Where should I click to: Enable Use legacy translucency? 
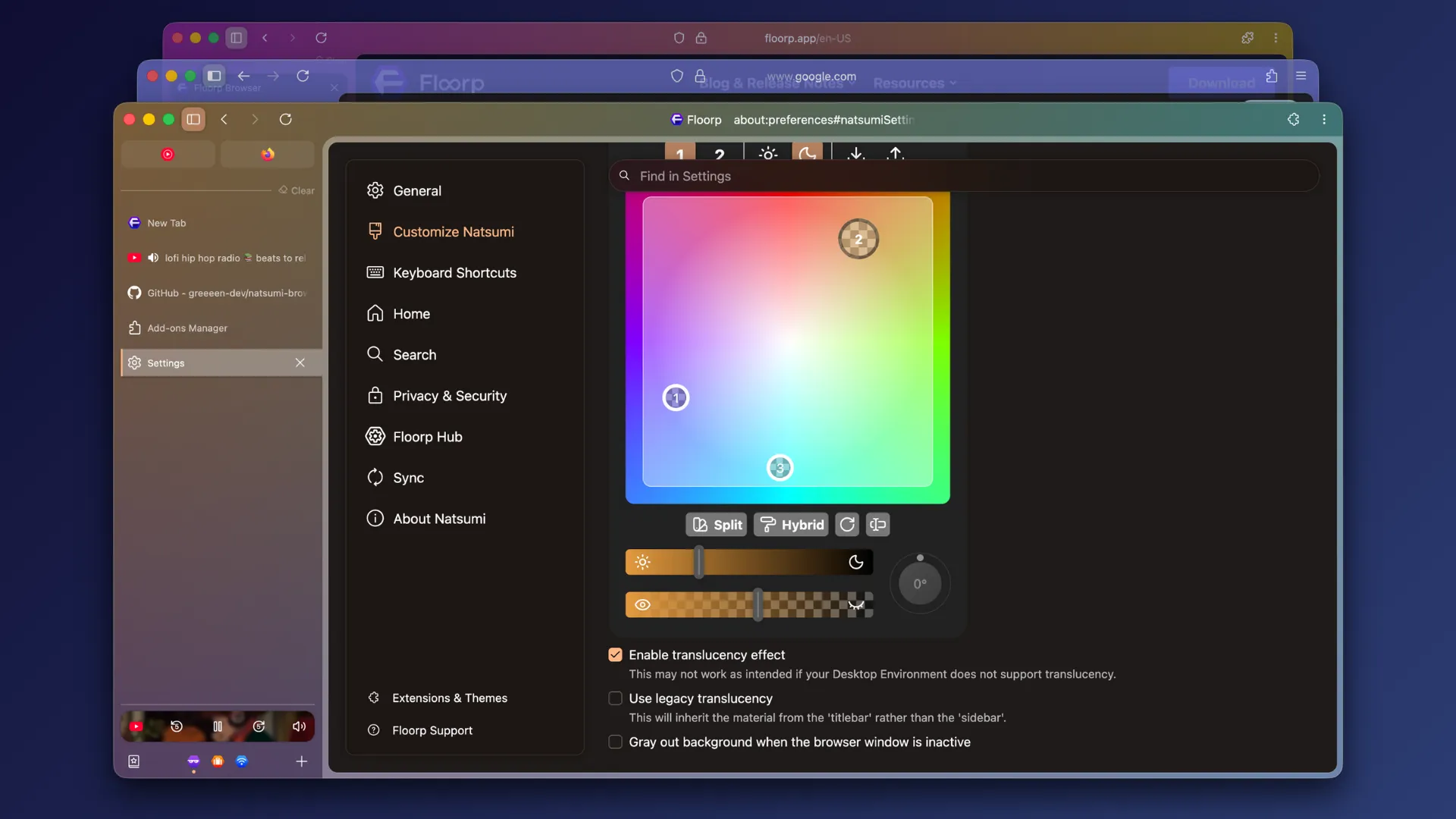coord(615,698)
